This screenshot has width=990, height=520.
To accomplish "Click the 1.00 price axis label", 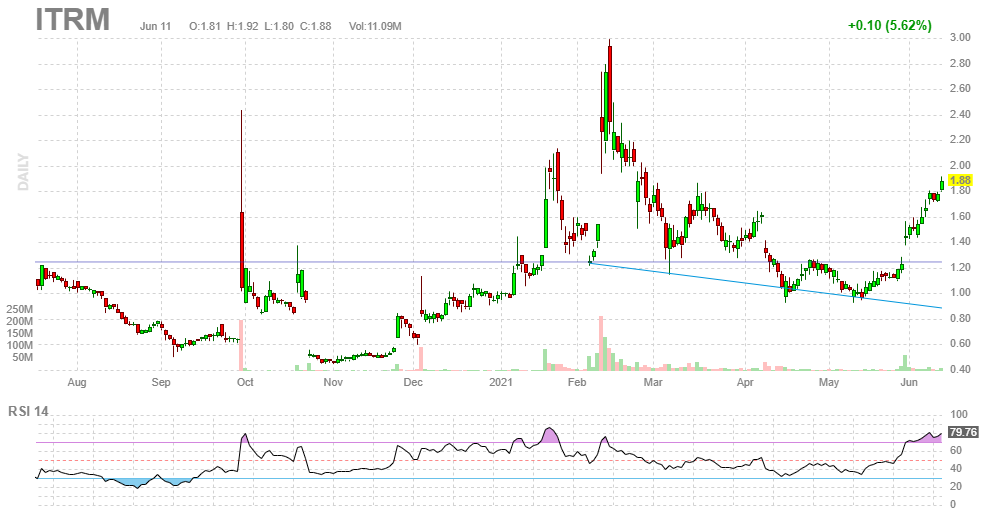I will coord(960,292).
